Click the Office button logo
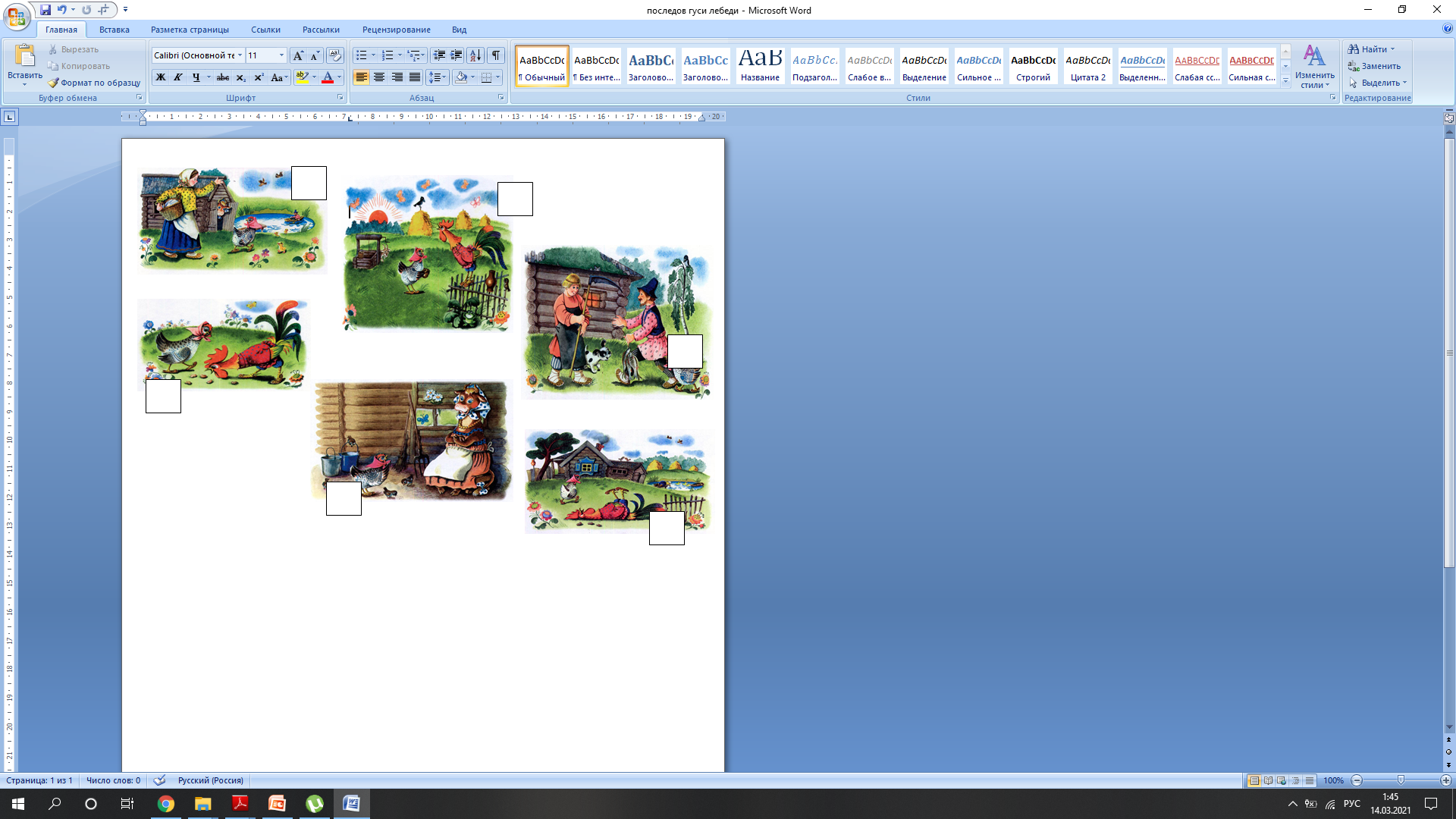The height and width of the screenshot is (819, 1456). pos(17,17)
